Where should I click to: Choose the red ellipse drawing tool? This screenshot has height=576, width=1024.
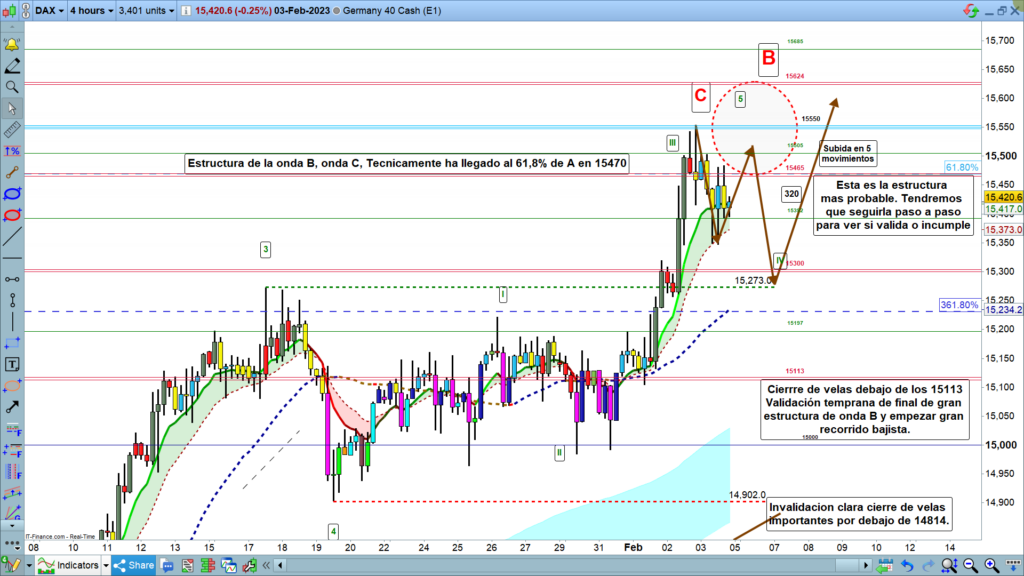point(12,215)
